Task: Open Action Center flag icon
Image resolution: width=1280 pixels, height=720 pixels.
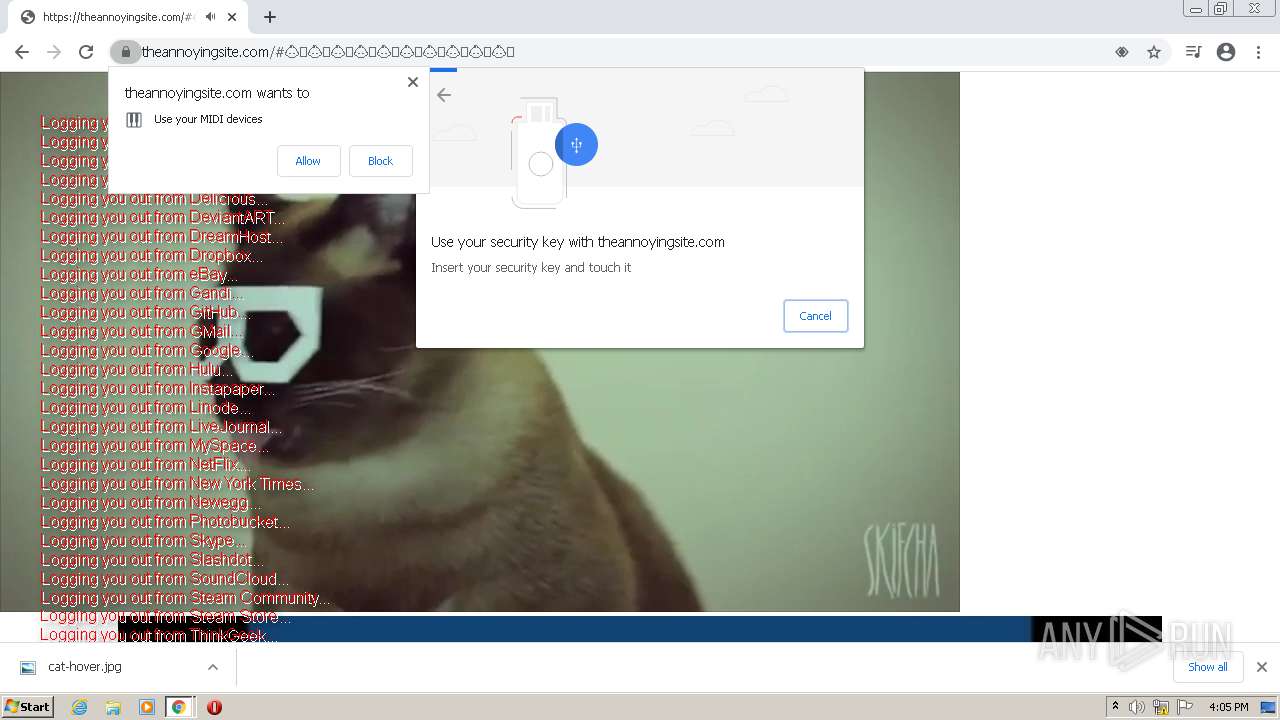Action: 1185,707
